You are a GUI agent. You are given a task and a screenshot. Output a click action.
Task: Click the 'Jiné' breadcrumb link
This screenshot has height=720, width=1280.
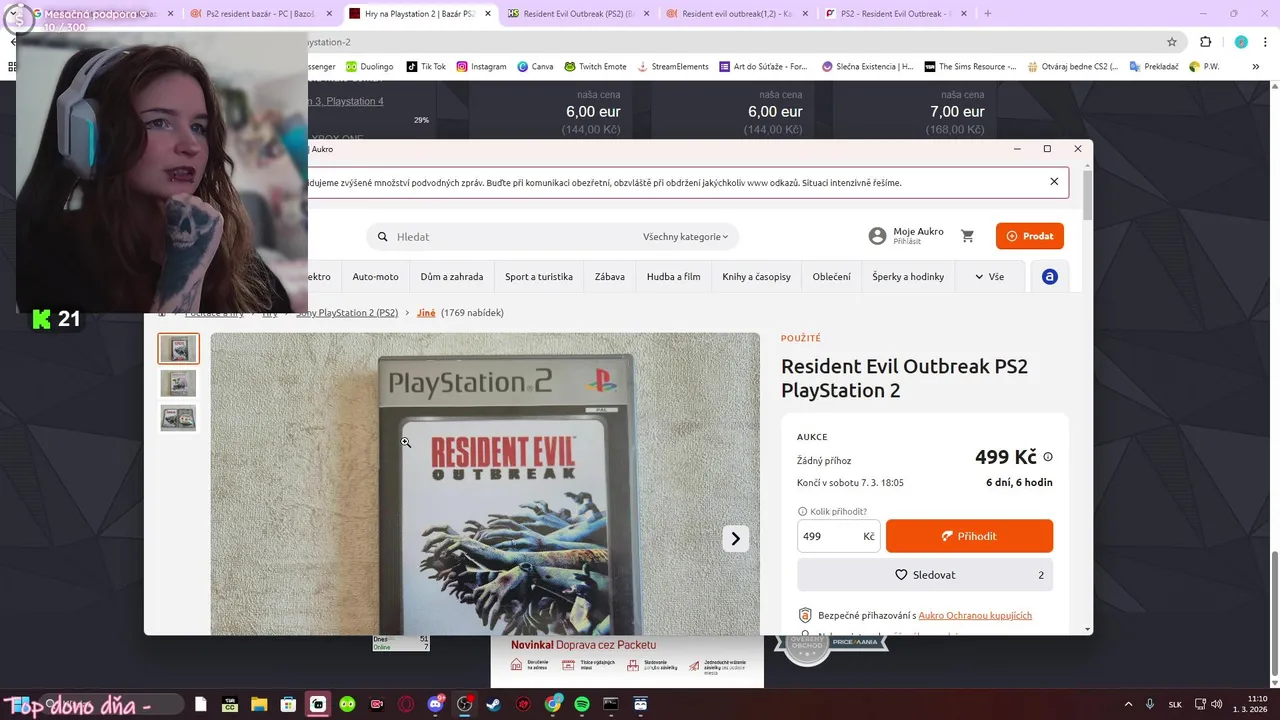(x=426, y=313)
